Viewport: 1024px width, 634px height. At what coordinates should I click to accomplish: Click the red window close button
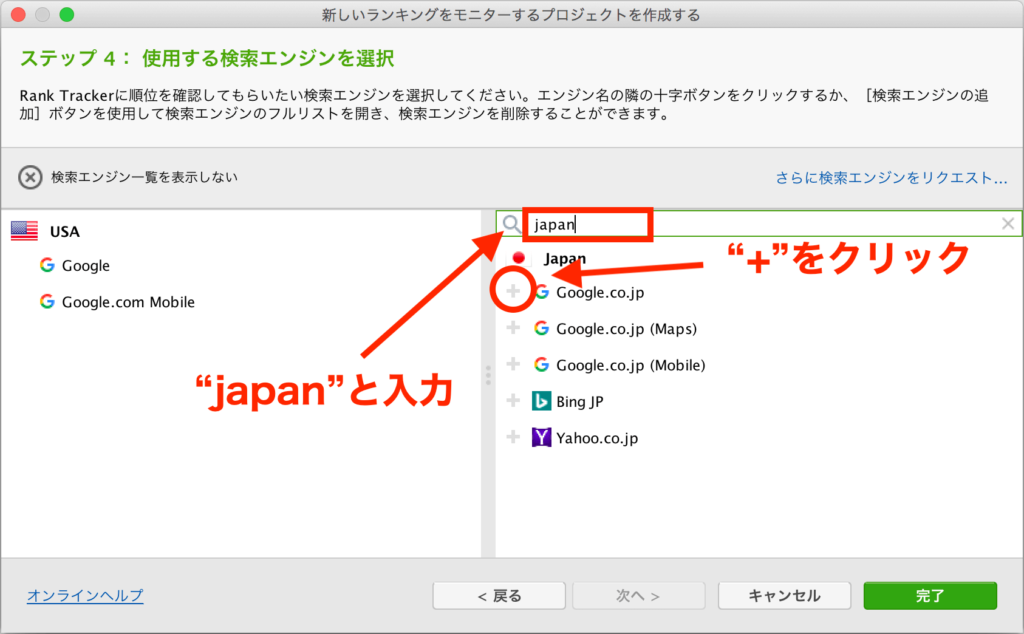pyautogui.click(x=18, y=14)
